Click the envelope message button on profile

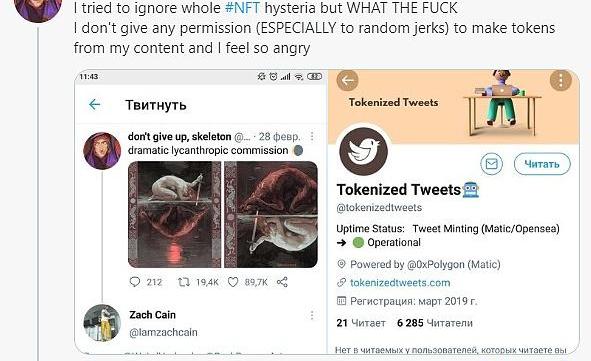pos(491,164)
